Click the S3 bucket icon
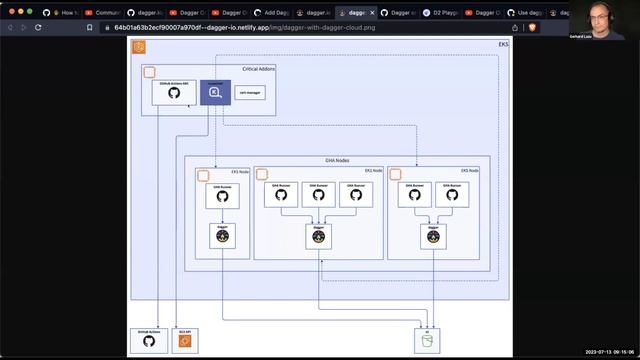This screenshot has height=360, width=640. click(427, 341)
